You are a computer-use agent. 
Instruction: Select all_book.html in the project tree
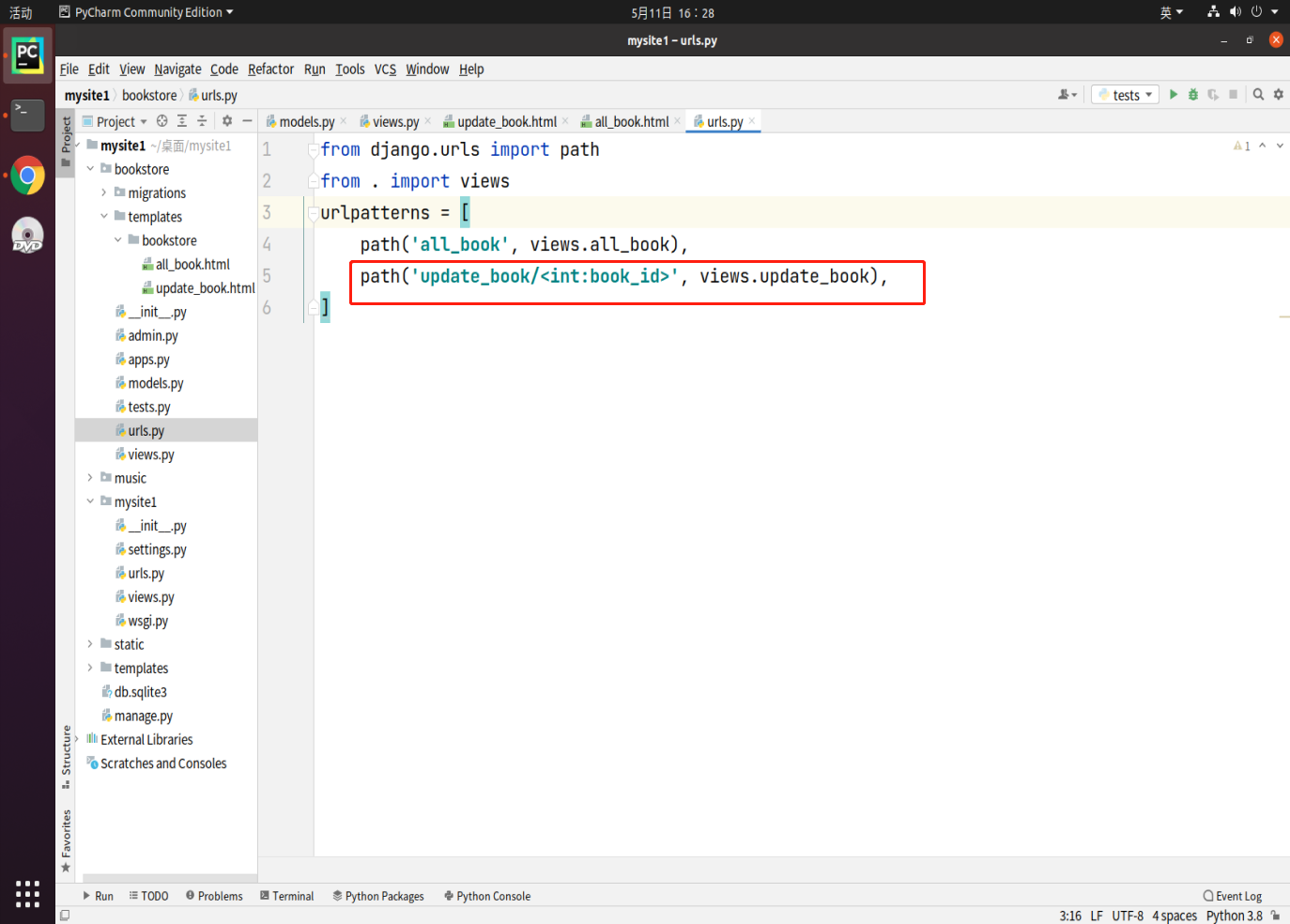(192, 264)
